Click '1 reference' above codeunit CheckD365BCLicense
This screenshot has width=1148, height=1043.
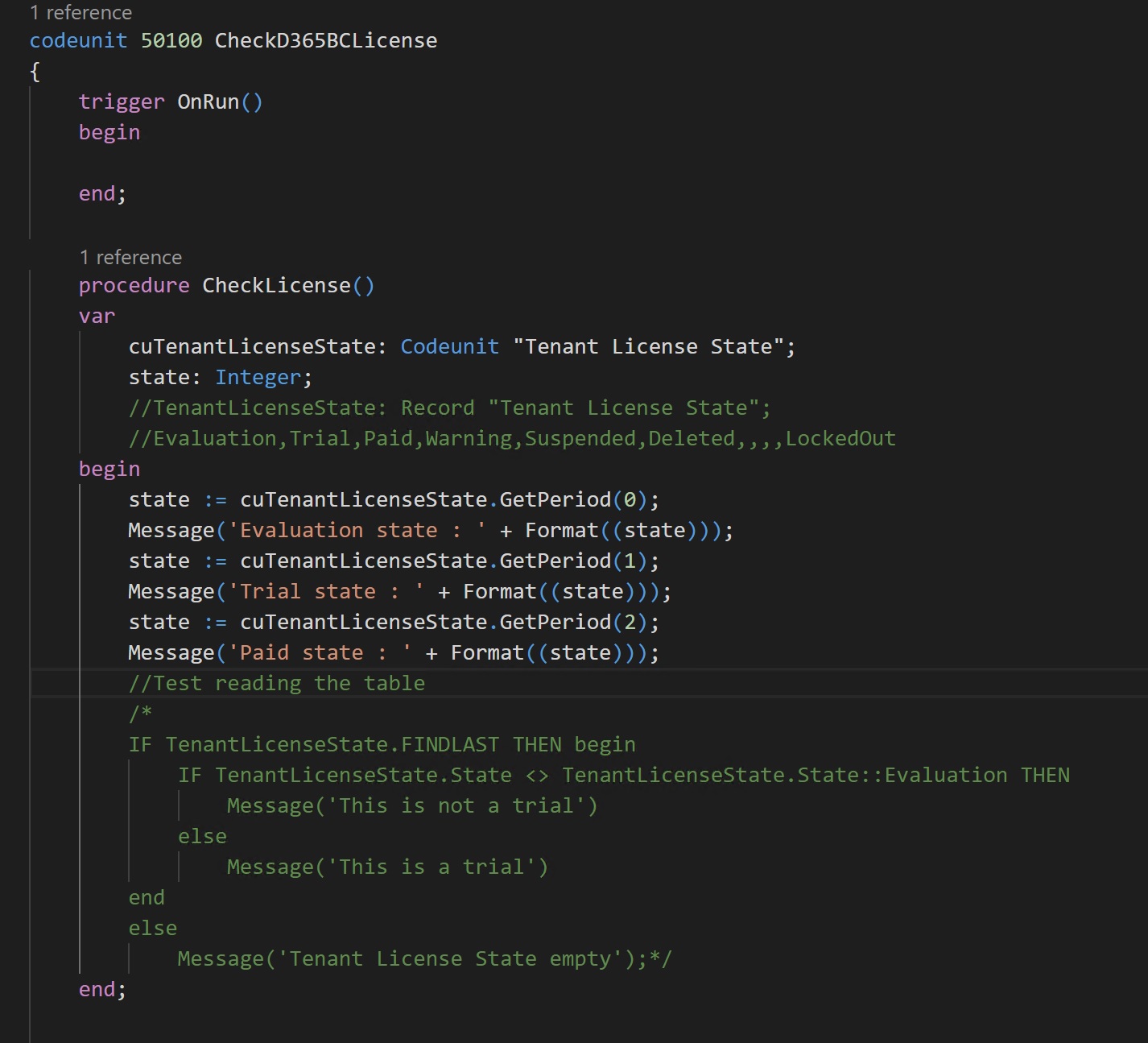(80, 12)
